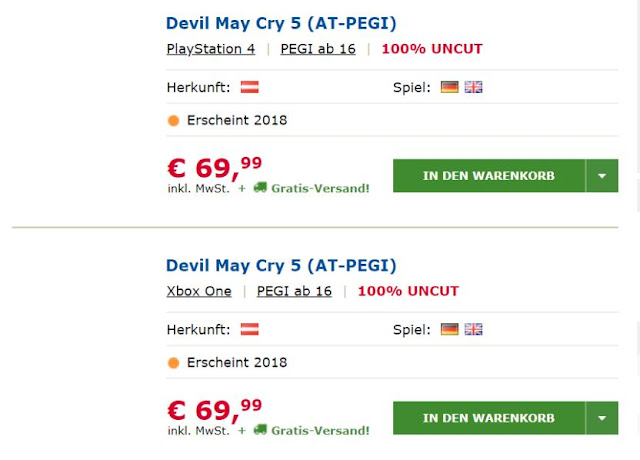Follow the Xbox One platform link

click(x=199, y=291)
